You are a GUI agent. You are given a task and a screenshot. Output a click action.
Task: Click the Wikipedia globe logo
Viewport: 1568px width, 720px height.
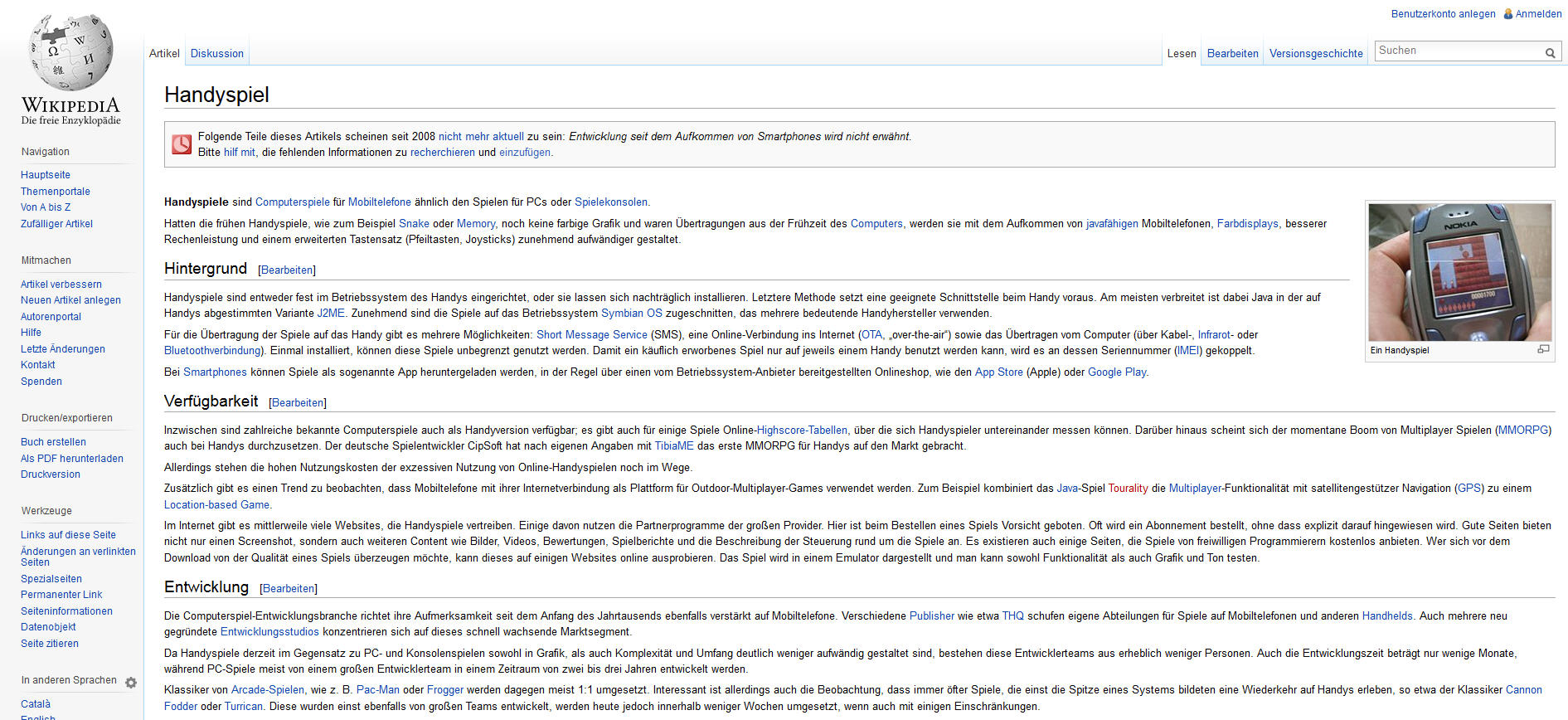click(70, 54)
